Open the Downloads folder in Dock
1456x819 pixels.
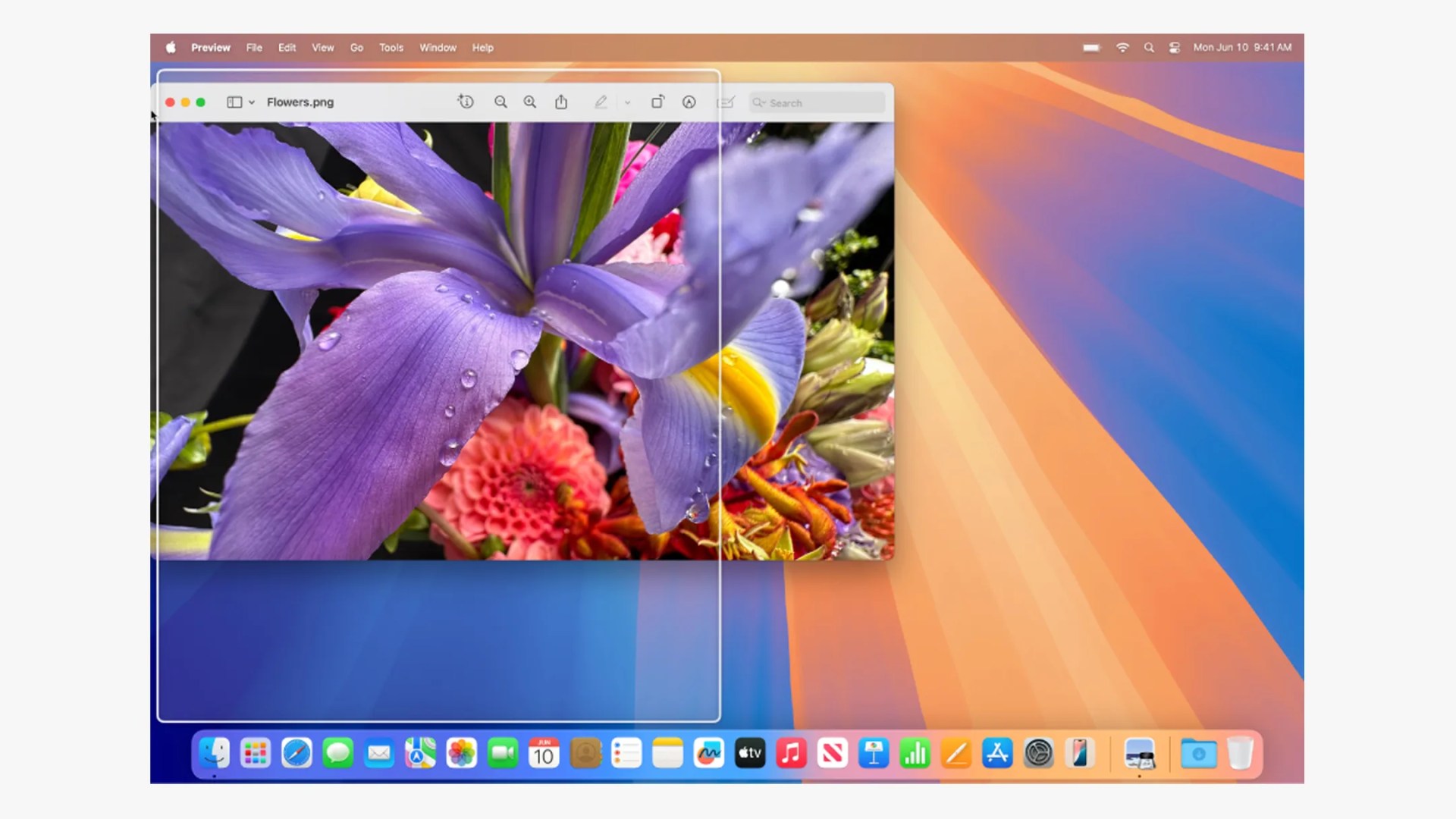[x=1199, y=753]
